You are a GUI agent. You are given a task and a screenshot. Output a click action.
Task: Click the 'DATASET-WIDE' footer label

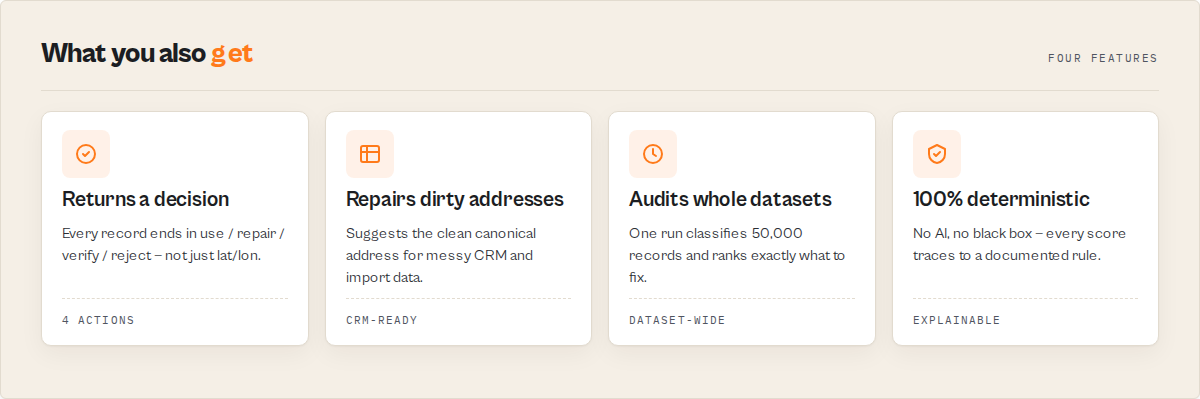pyautogui.click(x=678, y=320)
